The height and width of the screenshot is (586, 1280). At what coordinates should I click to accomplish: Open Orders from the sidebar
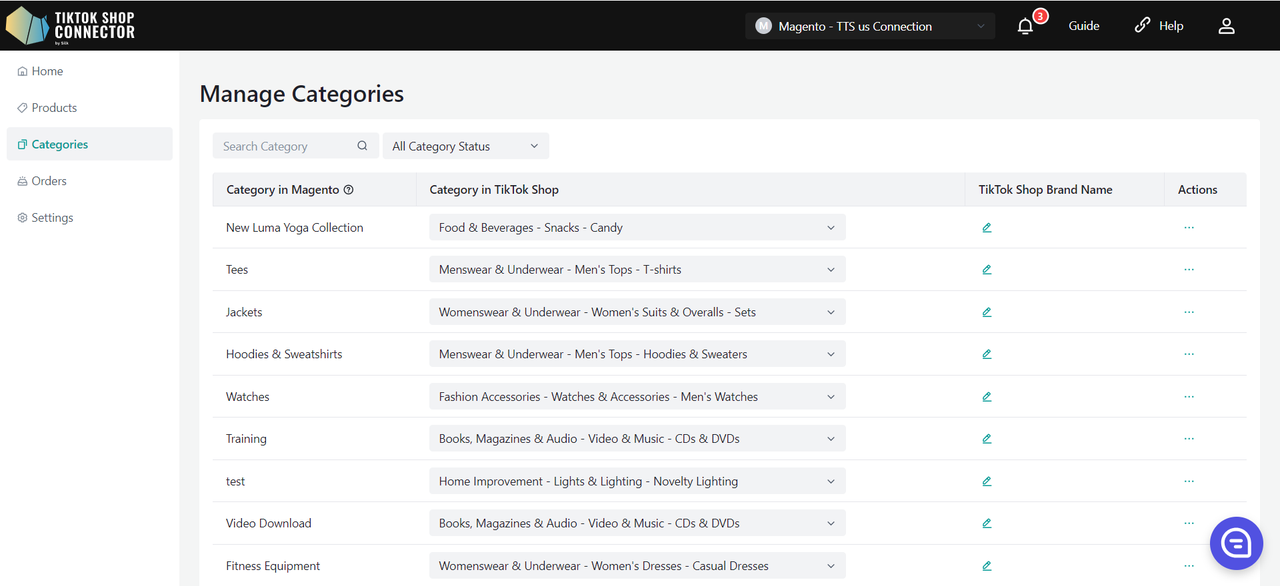(49, 181)
